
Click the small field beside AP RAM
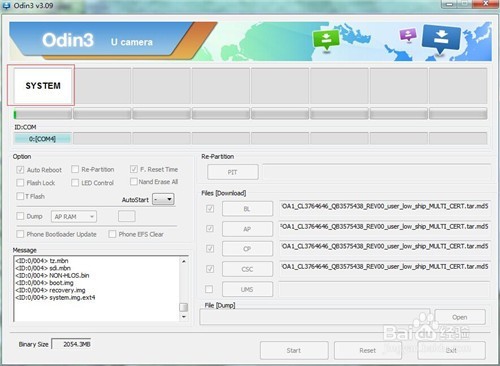(127, 216)
